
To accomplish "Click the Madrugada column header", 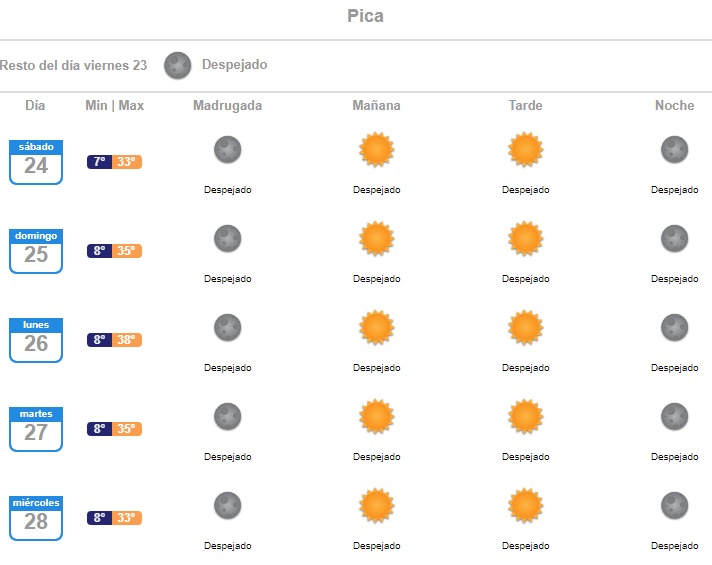I will click(228, 106).
